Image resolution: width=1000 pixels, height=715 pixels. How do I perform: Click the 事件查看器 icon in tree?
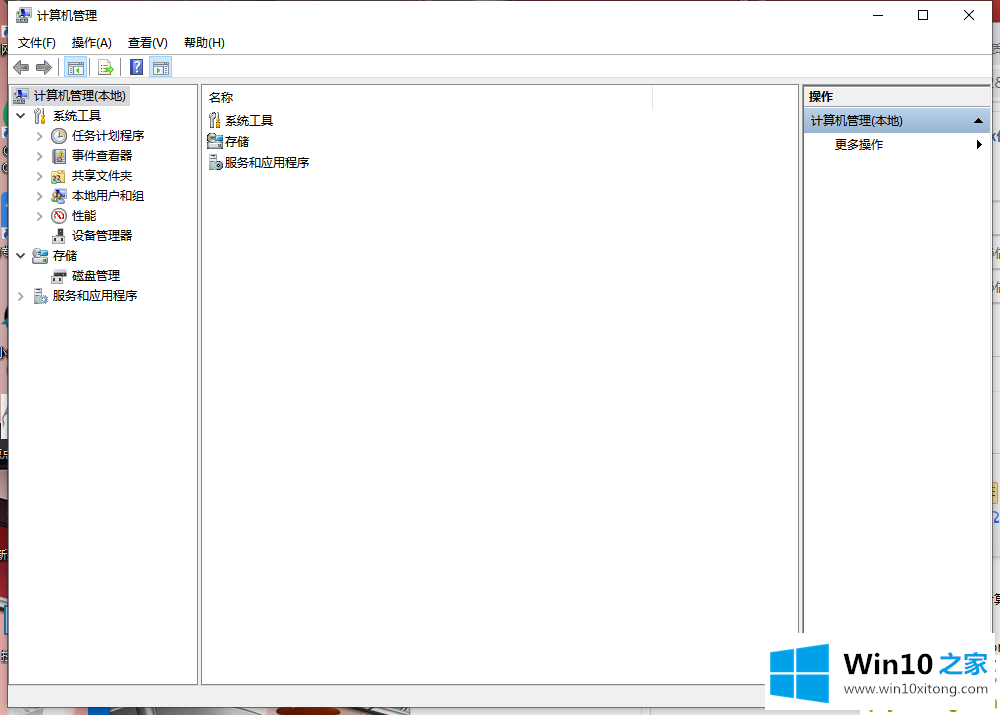[x=59, y=156]
